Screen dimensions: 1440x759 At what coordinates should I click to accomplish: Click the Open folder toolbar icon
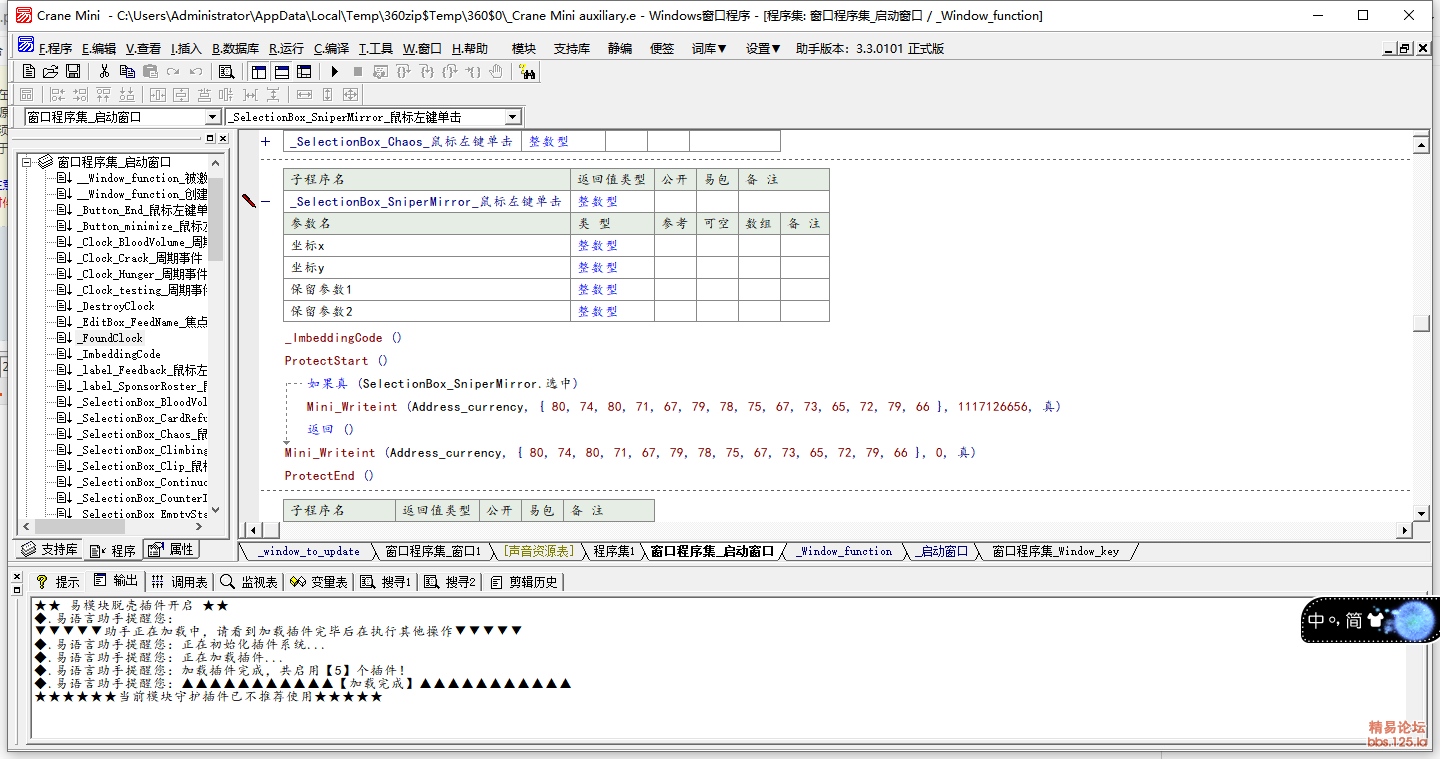(50, 71)
